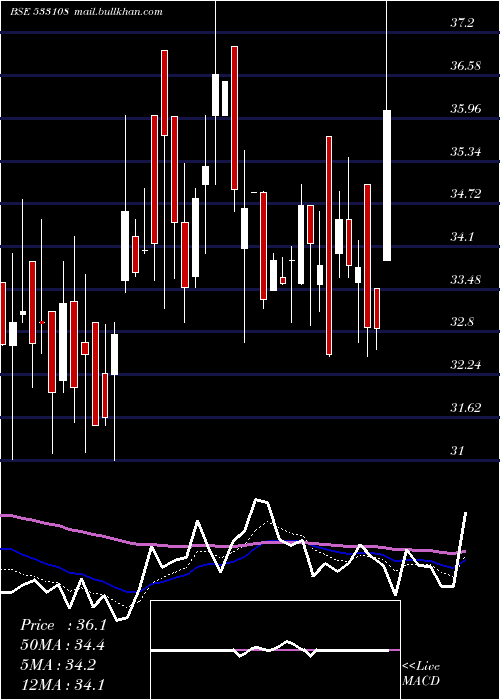
Task: Click the mail.bullkhan.com watermark text
Action: point(117,12)
